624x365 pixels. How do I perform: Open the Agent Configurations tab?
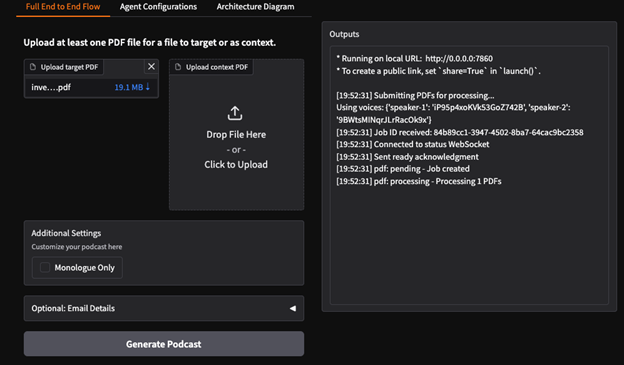click(158, 7)
